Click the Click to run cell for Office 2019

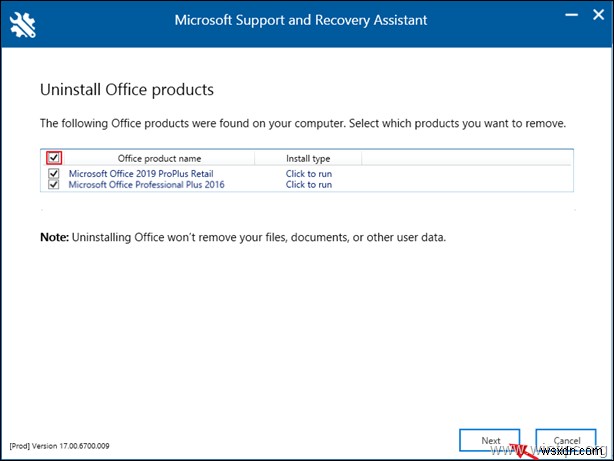tap(309, 173)
